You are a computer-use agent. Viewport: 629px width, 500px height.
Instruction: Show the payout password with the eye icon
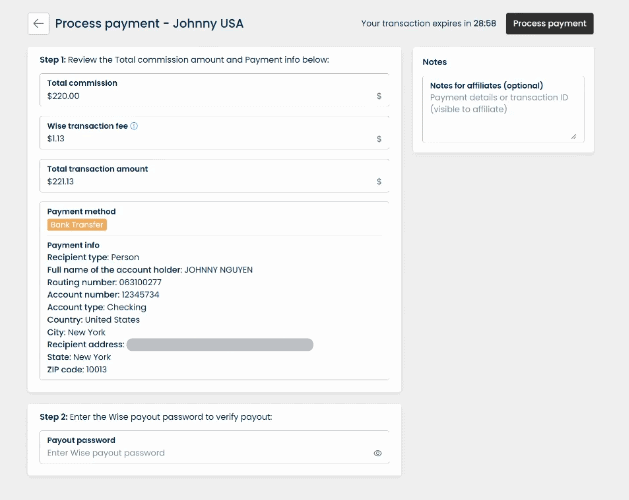pos(378,453)
